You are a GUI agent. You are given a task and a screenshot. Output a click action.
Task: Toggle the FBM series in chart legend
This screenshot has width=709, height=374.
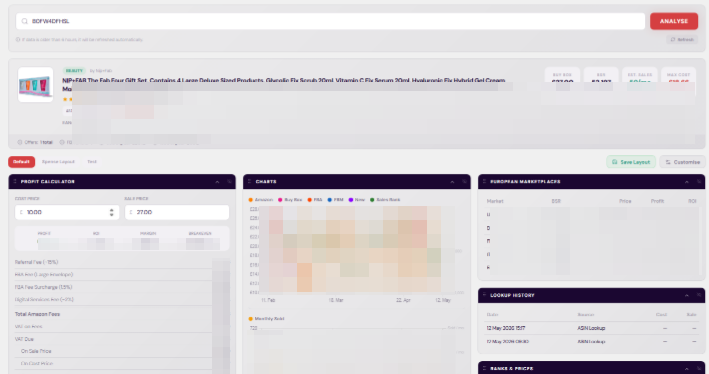coord(336,199)
